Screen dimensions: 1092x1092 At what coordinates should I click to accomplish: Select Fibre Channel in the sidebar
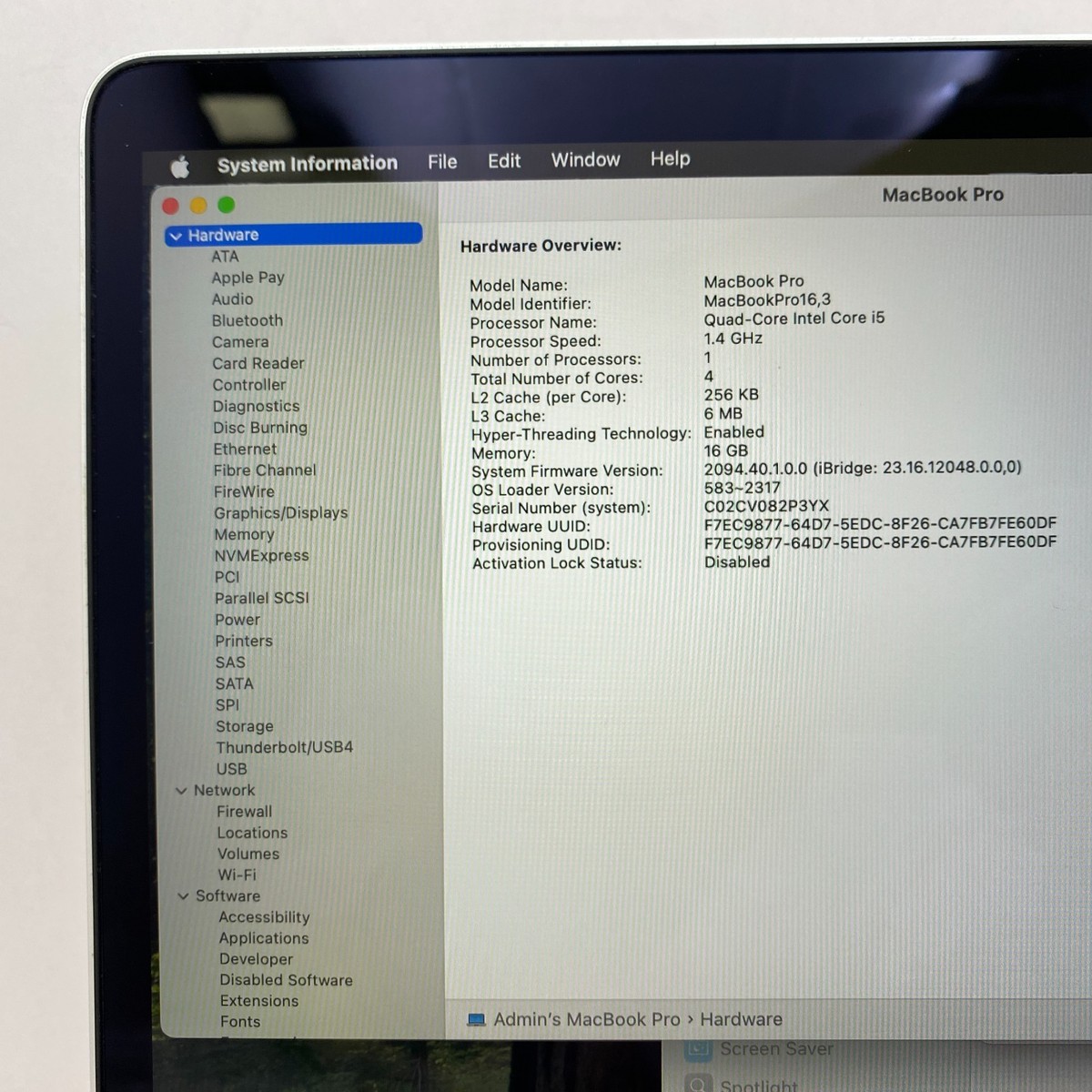[x=265, y=470]
